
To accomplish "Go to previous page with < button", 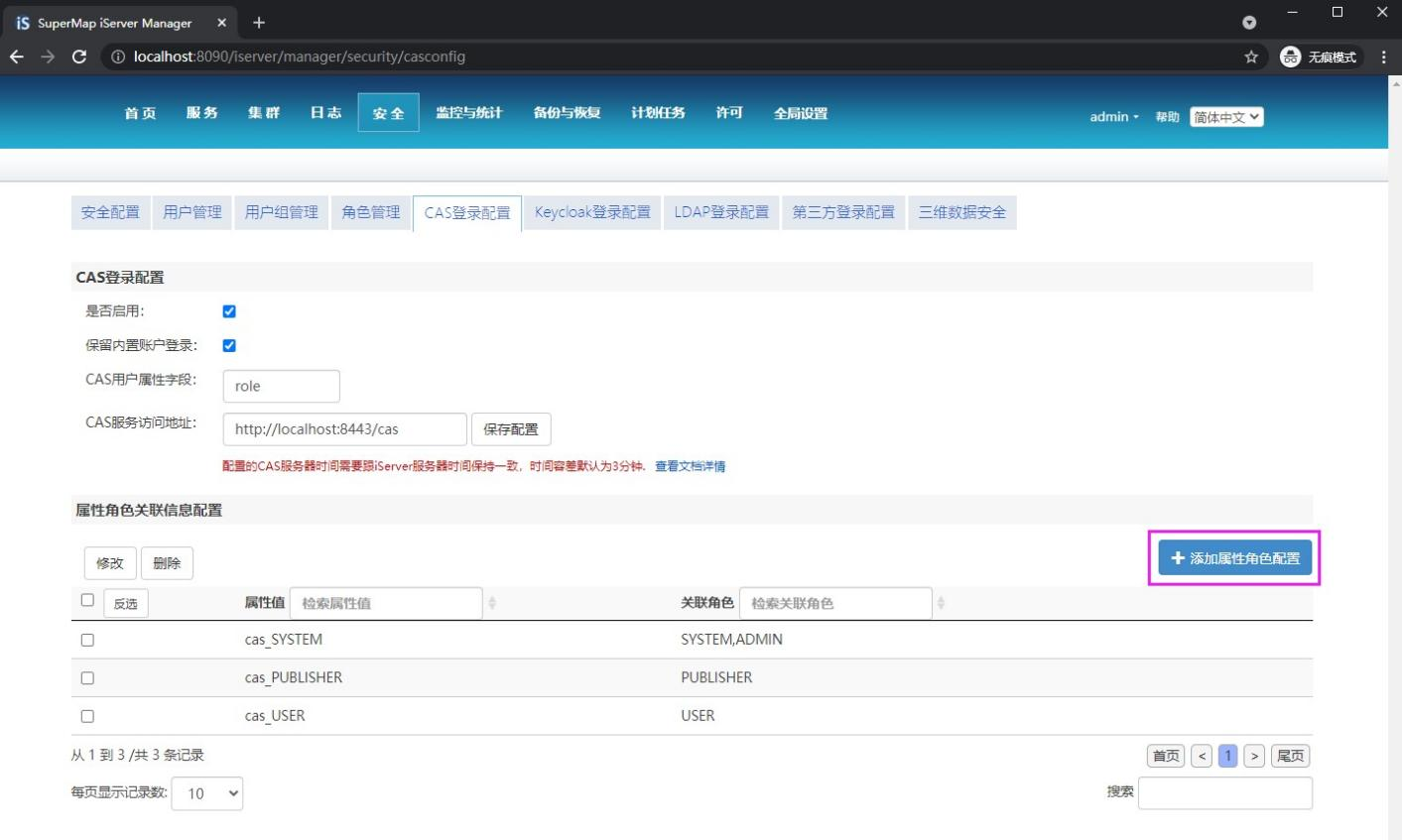I will pyautogui.click(x=1202, y=756).
